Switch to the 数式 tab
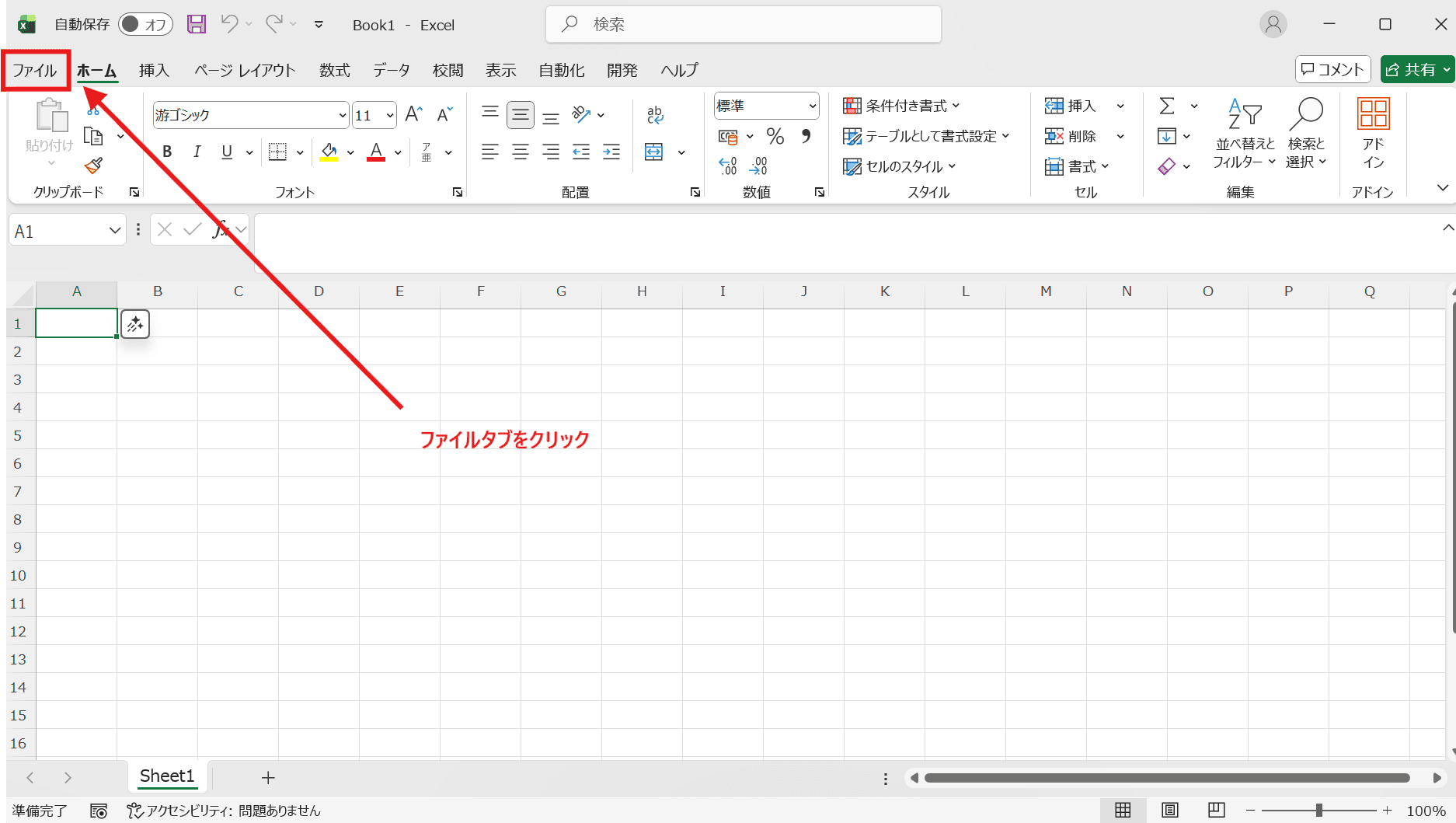1456x823 pixels. (334, 71)
